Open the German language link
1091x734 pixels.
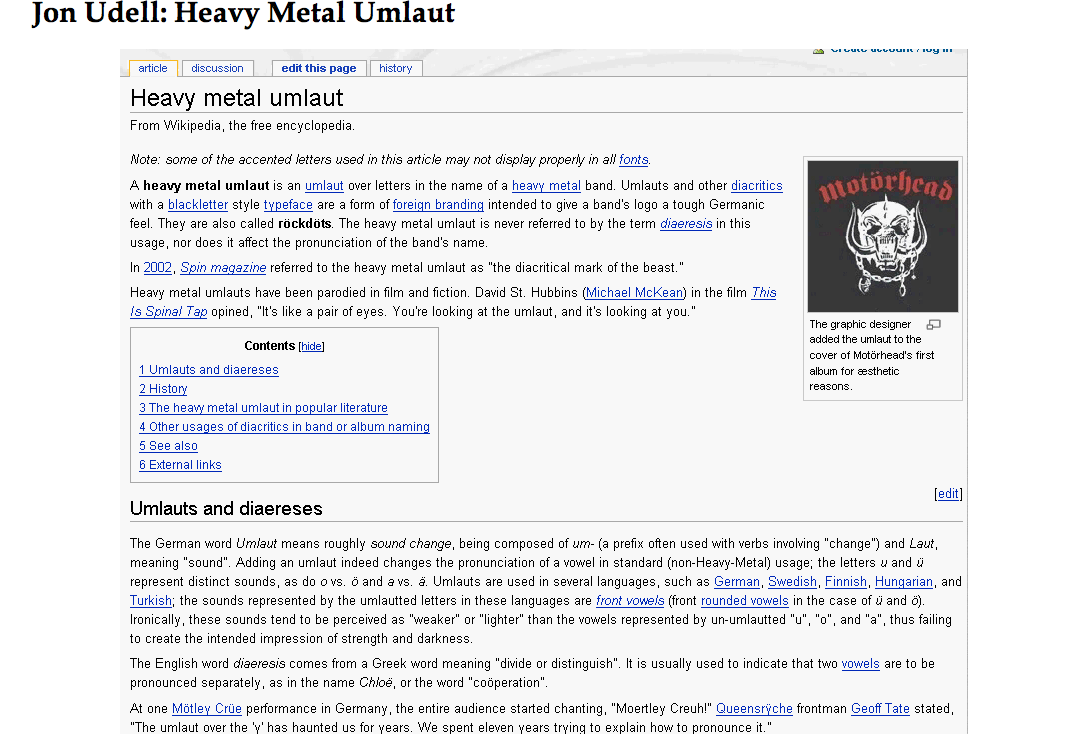pos(736,582)
